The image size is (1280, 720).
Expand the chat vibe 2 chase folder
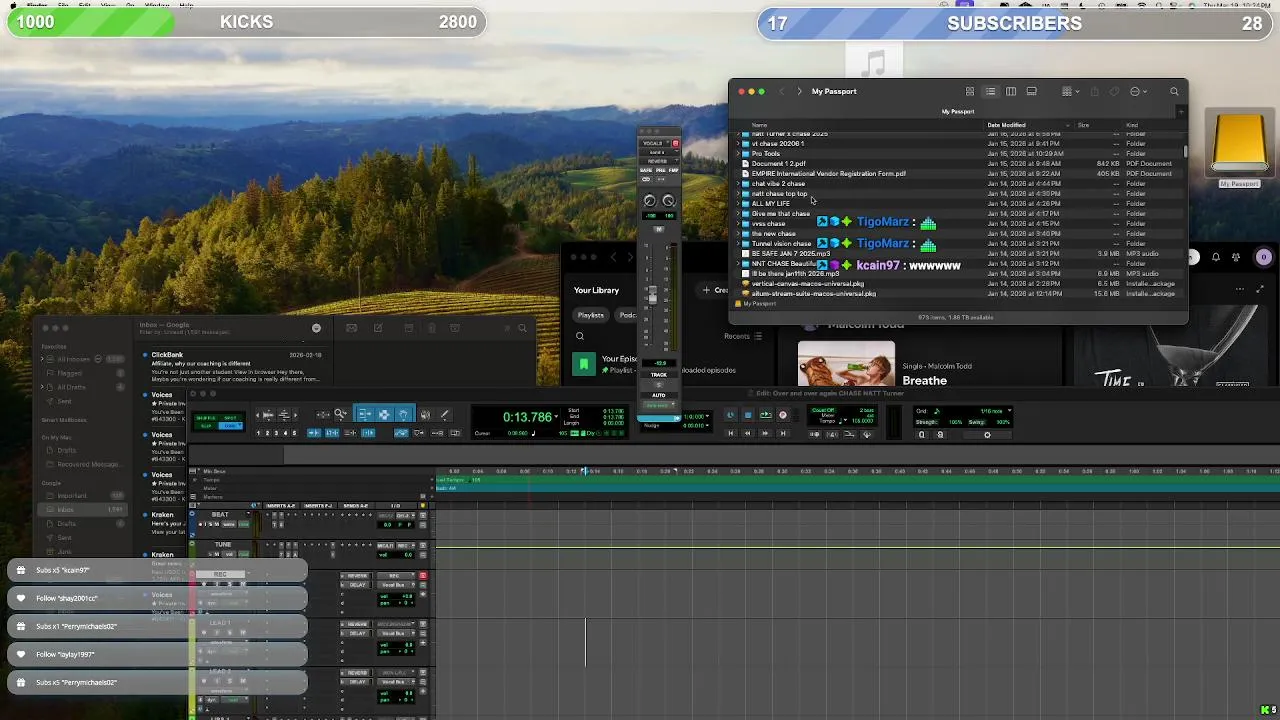pyautogui.click(x=738, y=184)
